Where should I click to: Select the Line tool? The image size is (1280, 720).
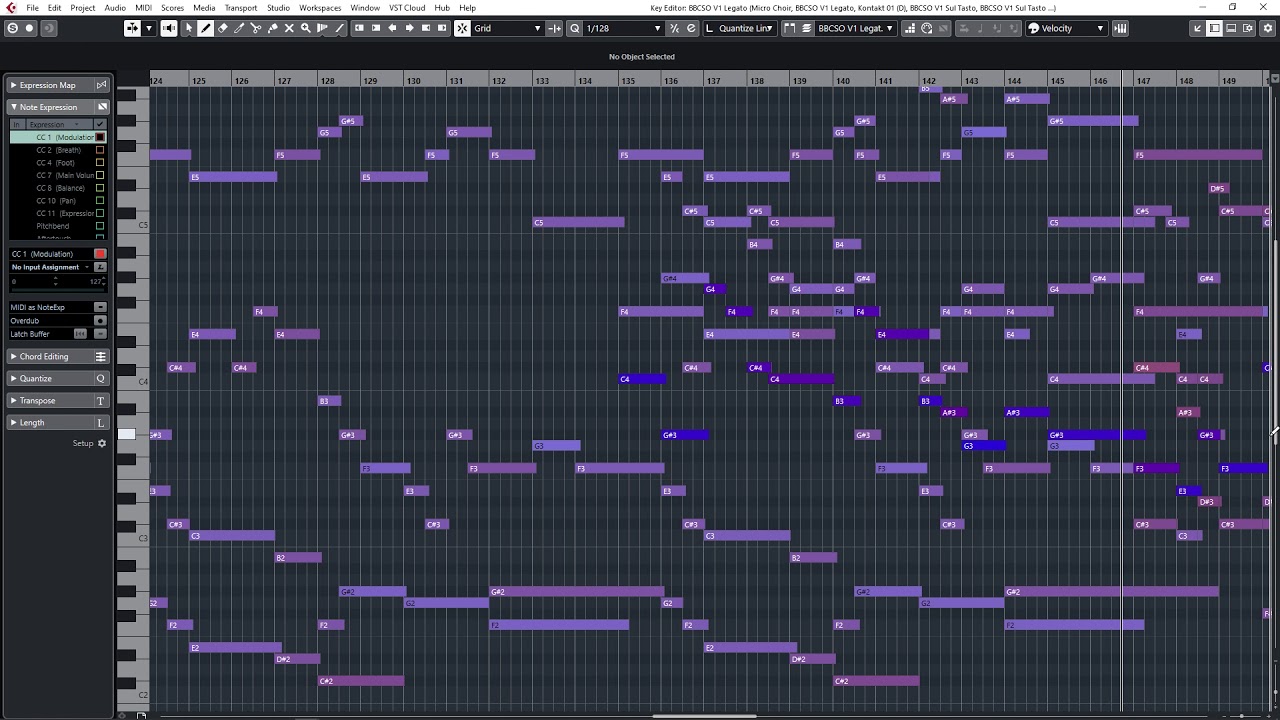click(339, 28)
